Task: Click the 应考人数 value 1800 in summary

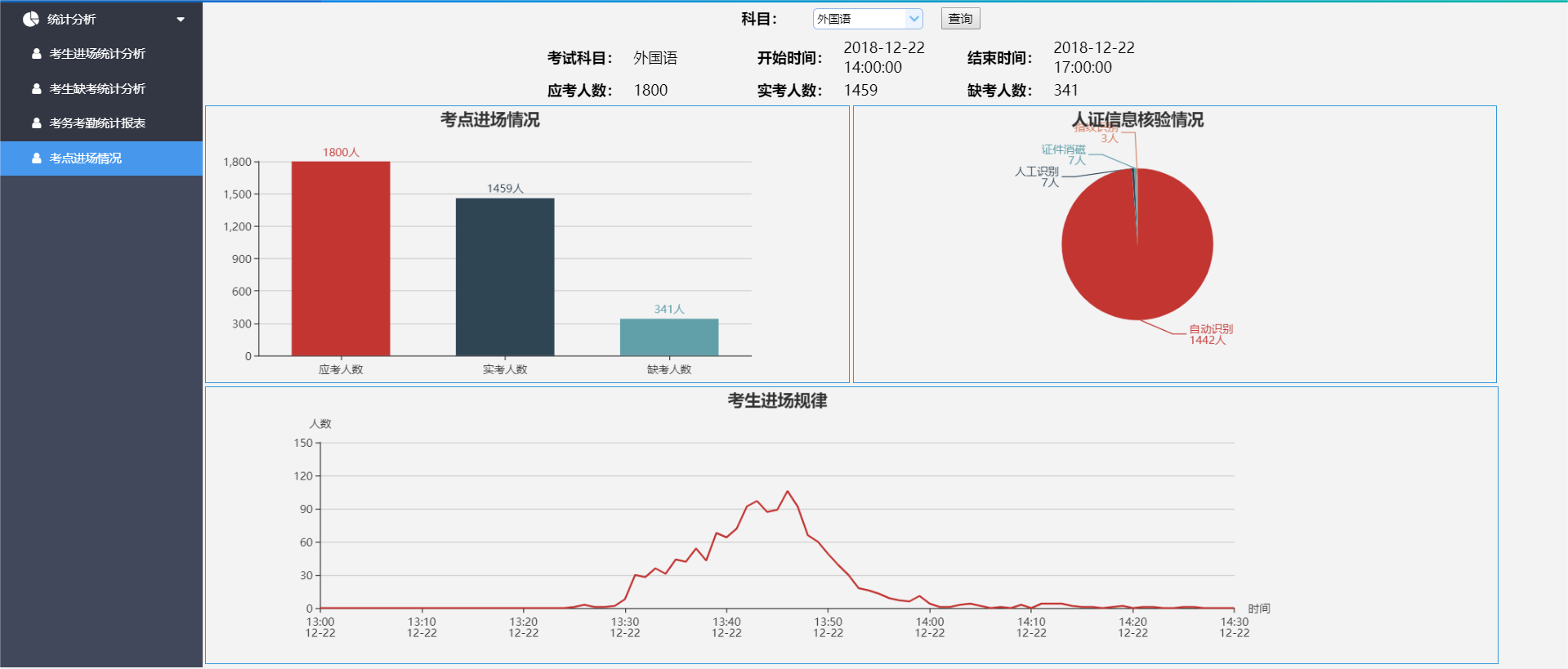Action: tap(650, 91)
